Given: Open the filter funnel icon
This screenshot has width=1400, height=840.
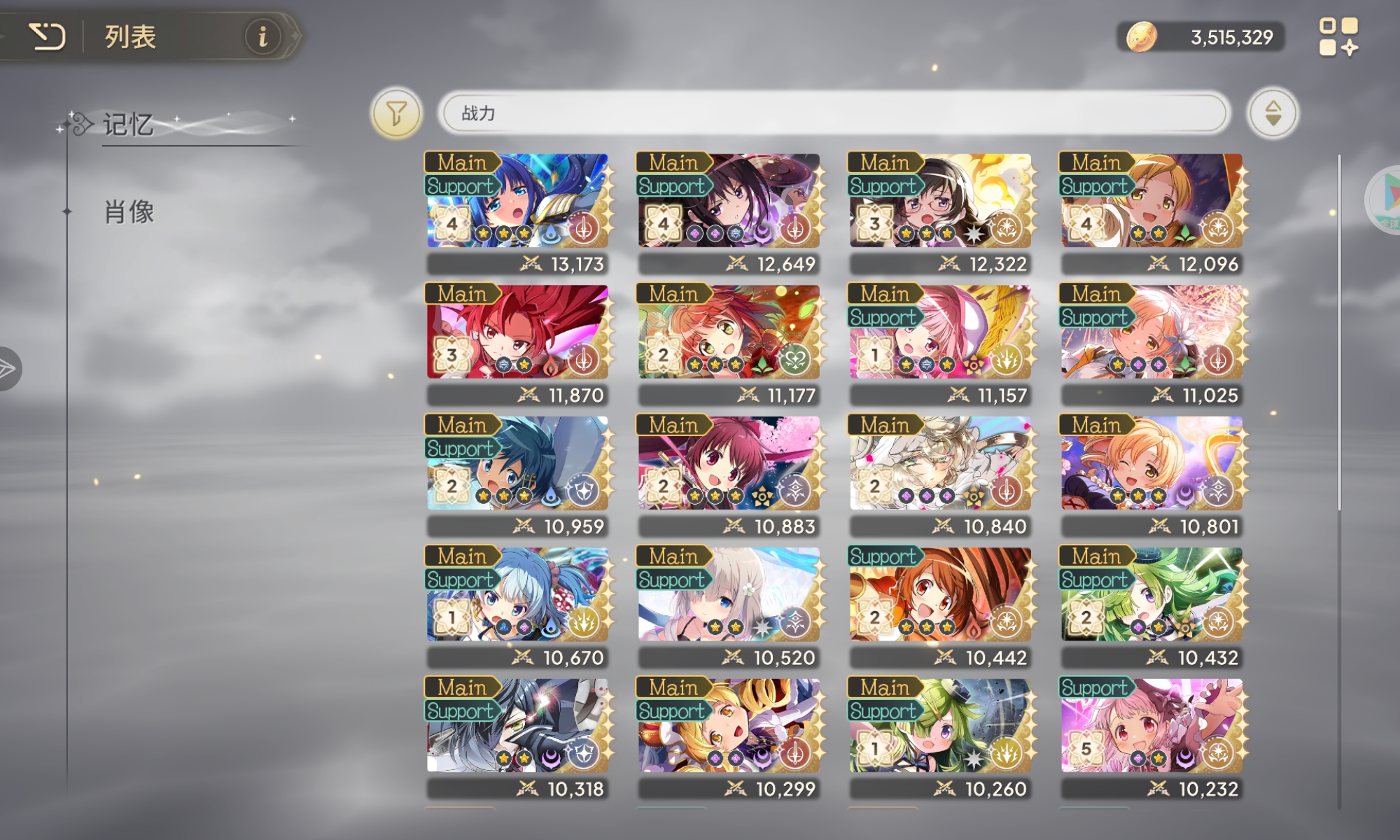Looking at the screenshot, I should coord(396,113).
